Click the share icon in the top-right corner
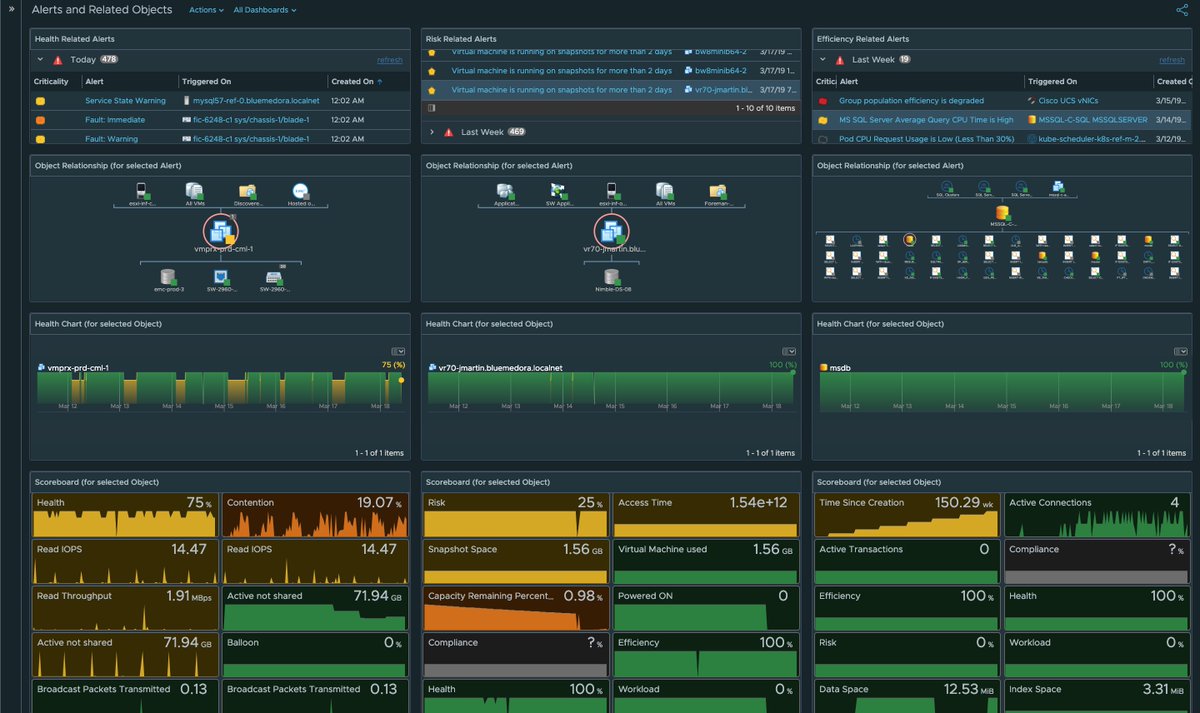Viewport: 1200px width, 713px height. point(1184,9)
